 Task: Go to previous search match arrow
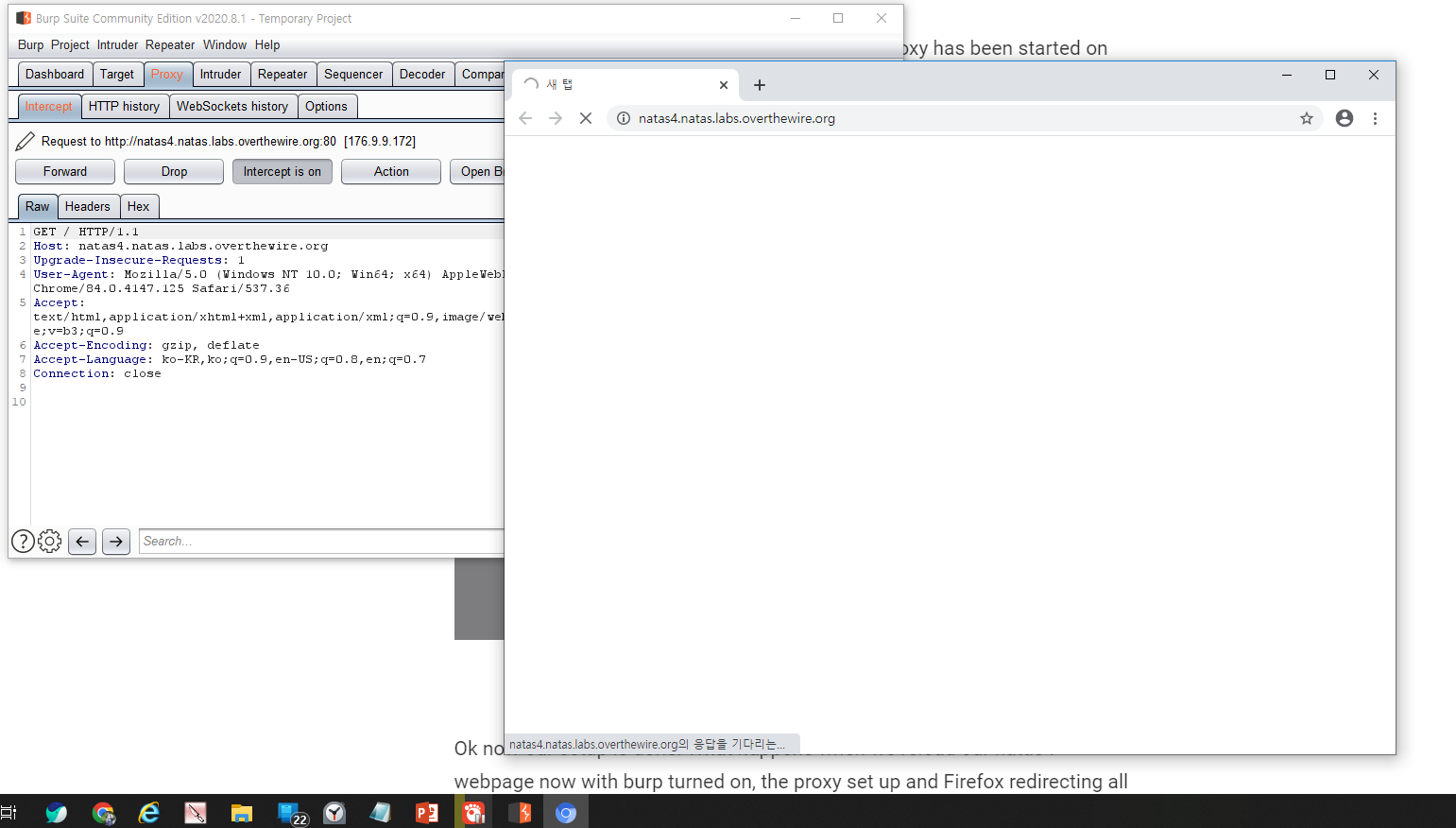(x=82, y=542)
